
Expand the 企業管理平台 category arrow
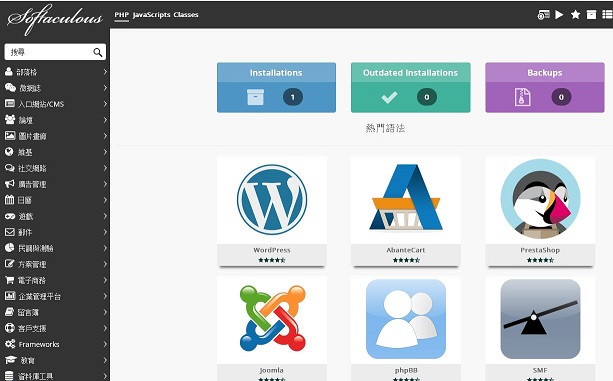[105, 296]
